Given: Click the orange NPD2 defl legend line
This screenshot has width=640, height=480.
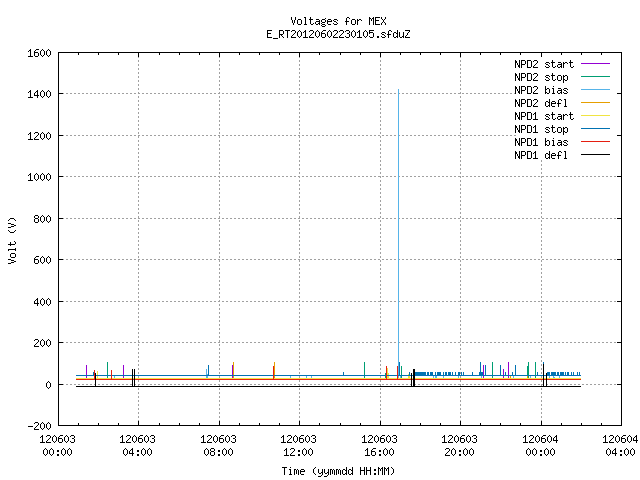Looking at the screenshot, I should coord(595,103).
